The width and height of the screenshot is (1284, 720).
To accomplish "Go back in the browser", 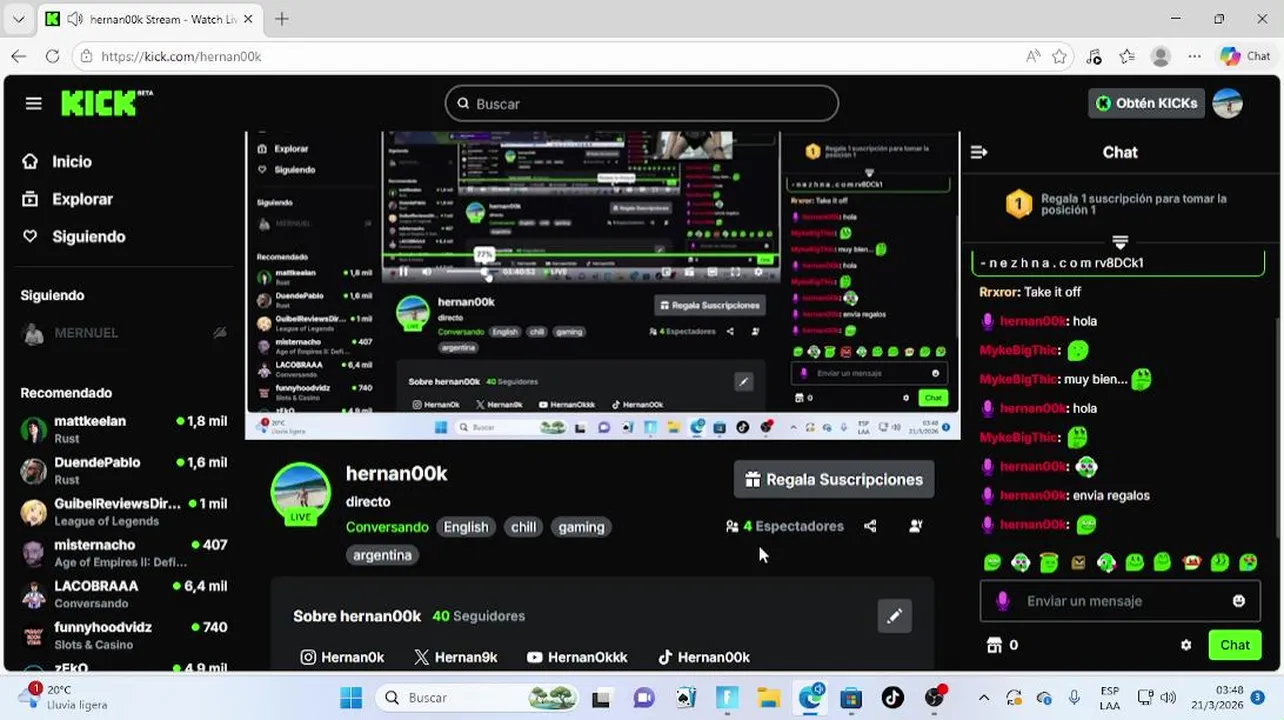I will click(18, 56).
